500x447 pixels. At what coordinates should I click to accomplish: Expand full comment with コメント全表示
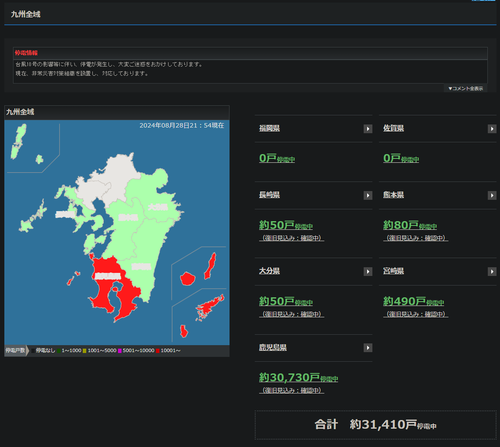466,88
